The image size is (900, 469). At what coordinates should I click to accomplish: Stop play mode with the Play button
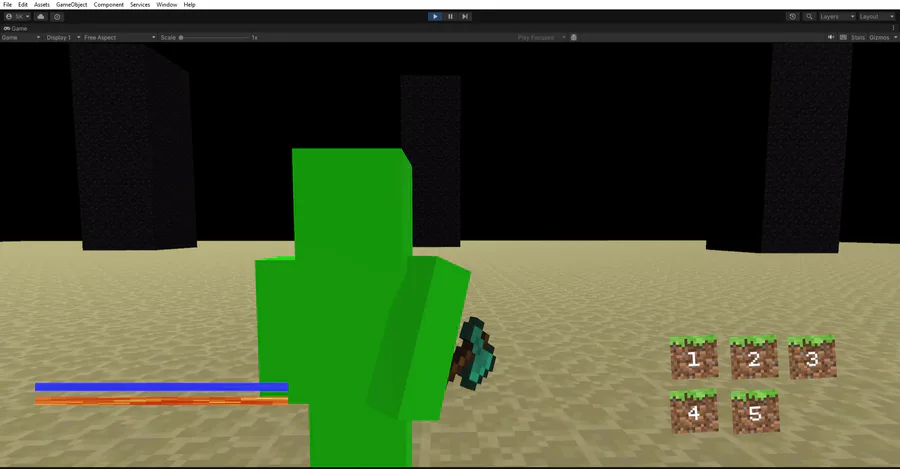tap(435, 17)
